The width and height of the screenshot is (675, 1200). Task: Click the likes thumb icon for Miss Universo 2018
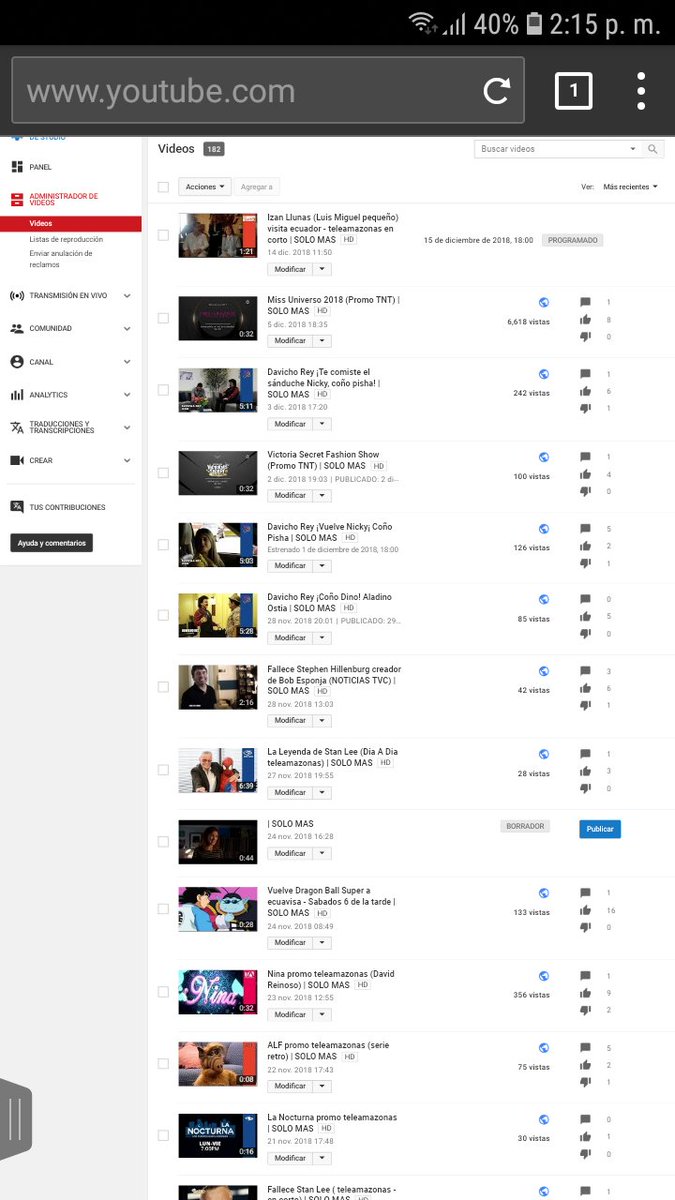pos(585,320)
